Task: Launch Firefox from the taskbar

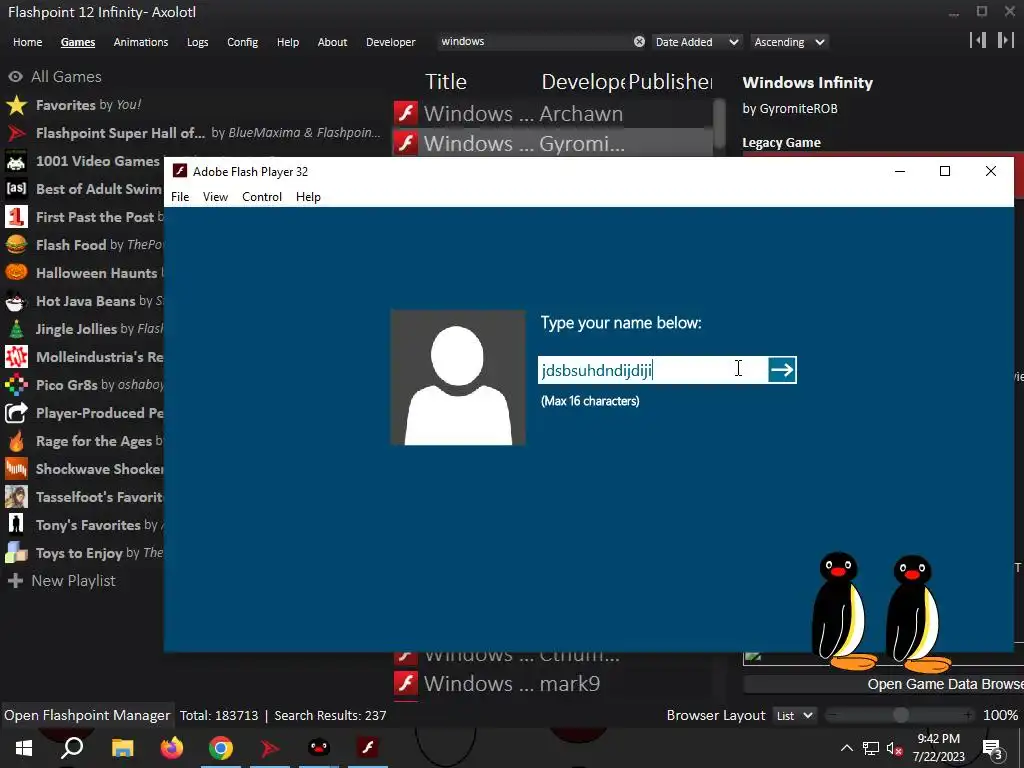Action: [x=172, y=748]
